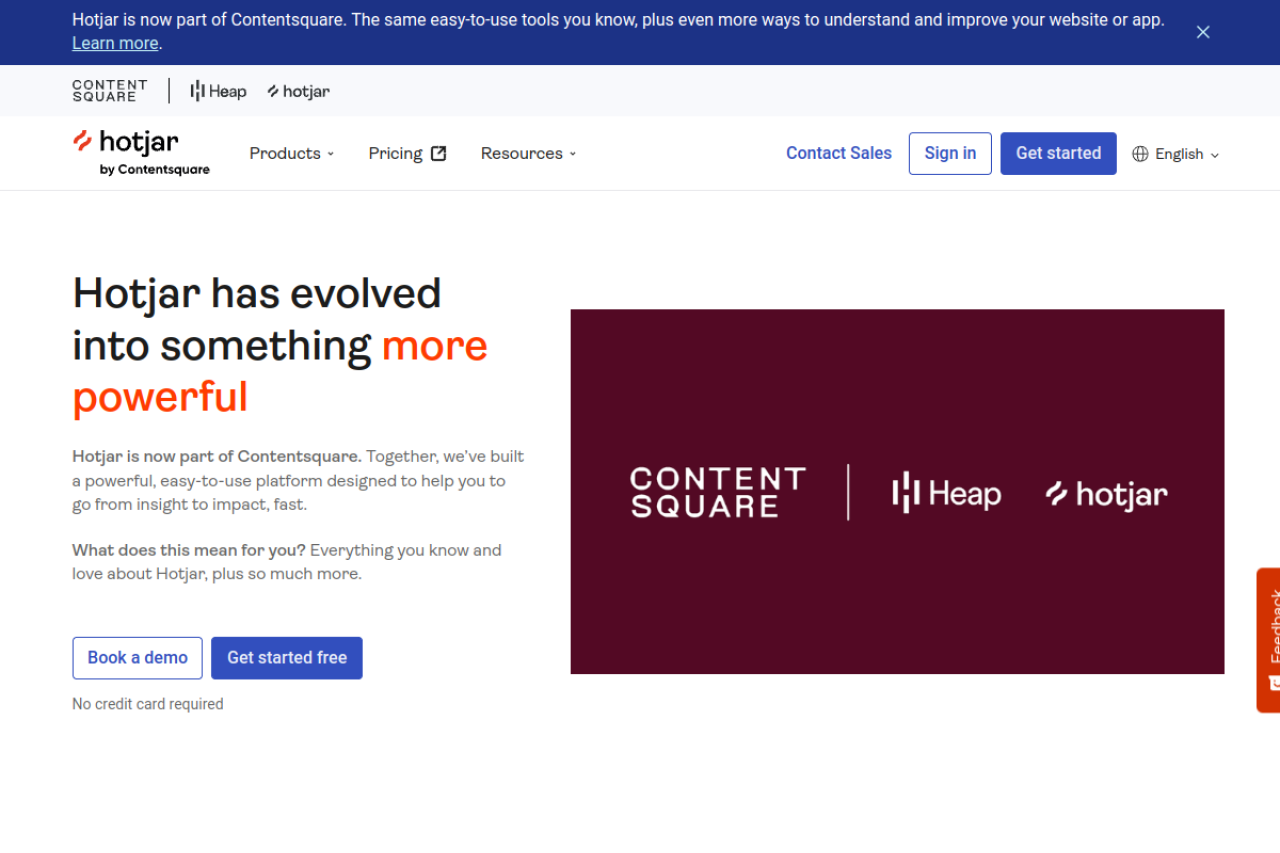Click the Heap logo in the maroon hero image

click(945, 492)
